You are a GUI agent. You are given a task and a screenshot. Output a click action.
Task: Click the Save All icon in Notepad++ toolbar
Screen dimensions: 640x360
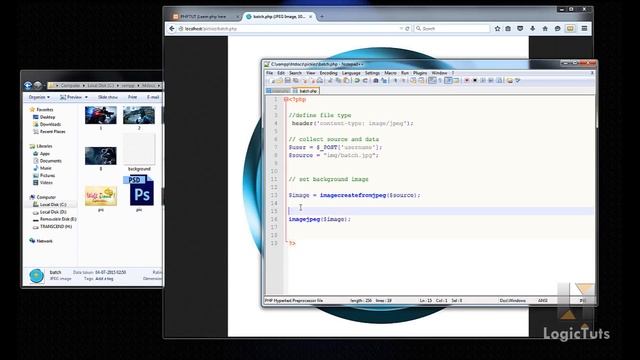pyautogui.click(x=296, y=81)
